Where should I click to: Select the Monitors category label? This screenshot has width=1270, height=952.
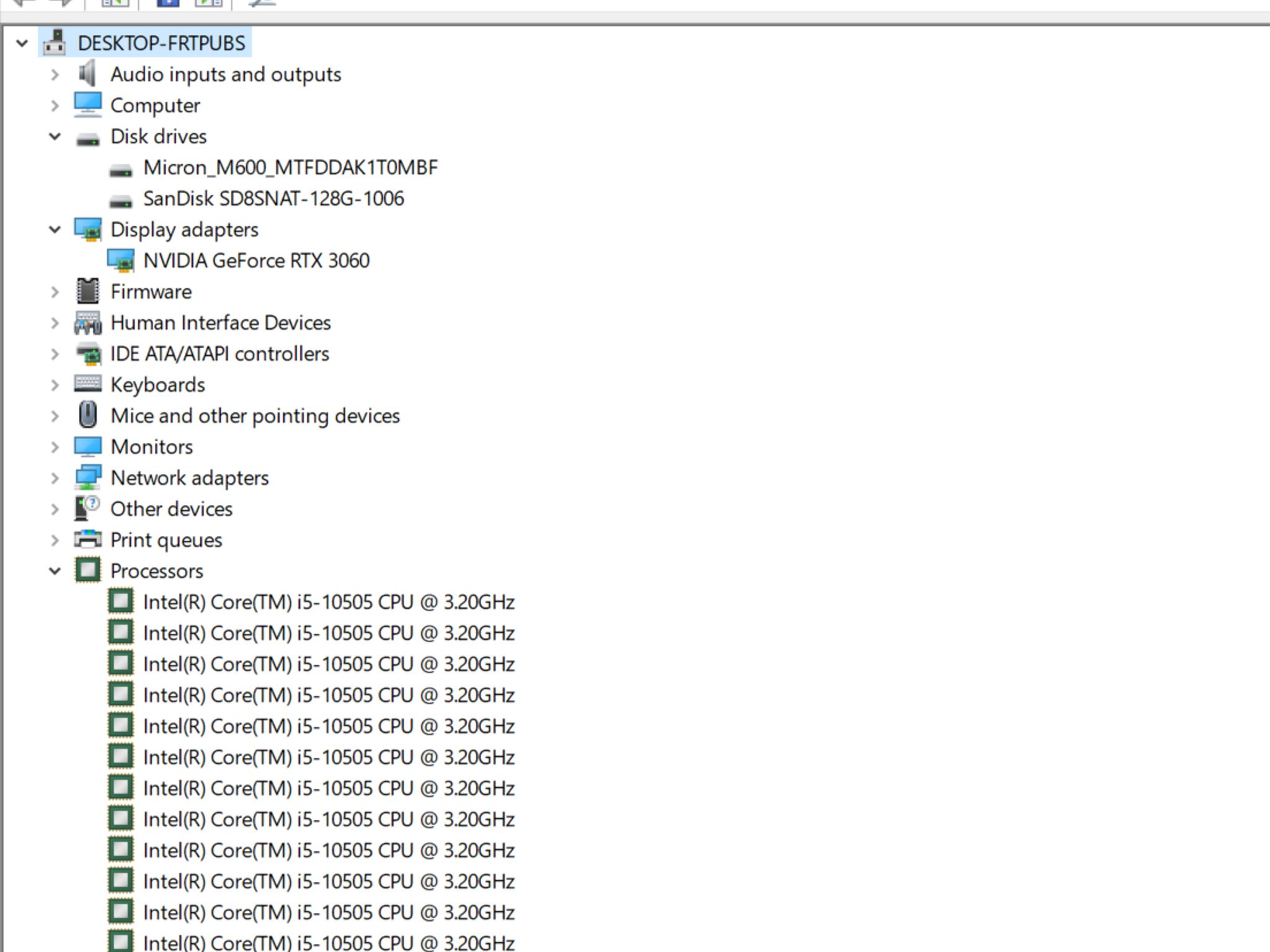click(152, 447)
